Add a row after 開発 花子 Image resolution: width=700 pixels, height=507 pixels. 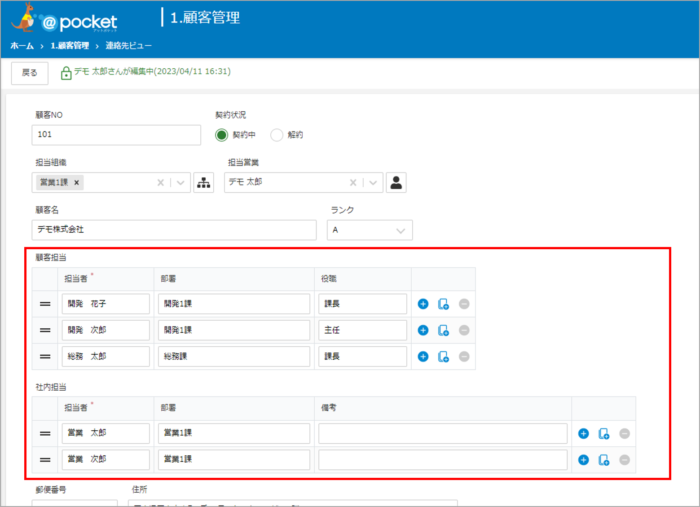[x=423, y=304]
